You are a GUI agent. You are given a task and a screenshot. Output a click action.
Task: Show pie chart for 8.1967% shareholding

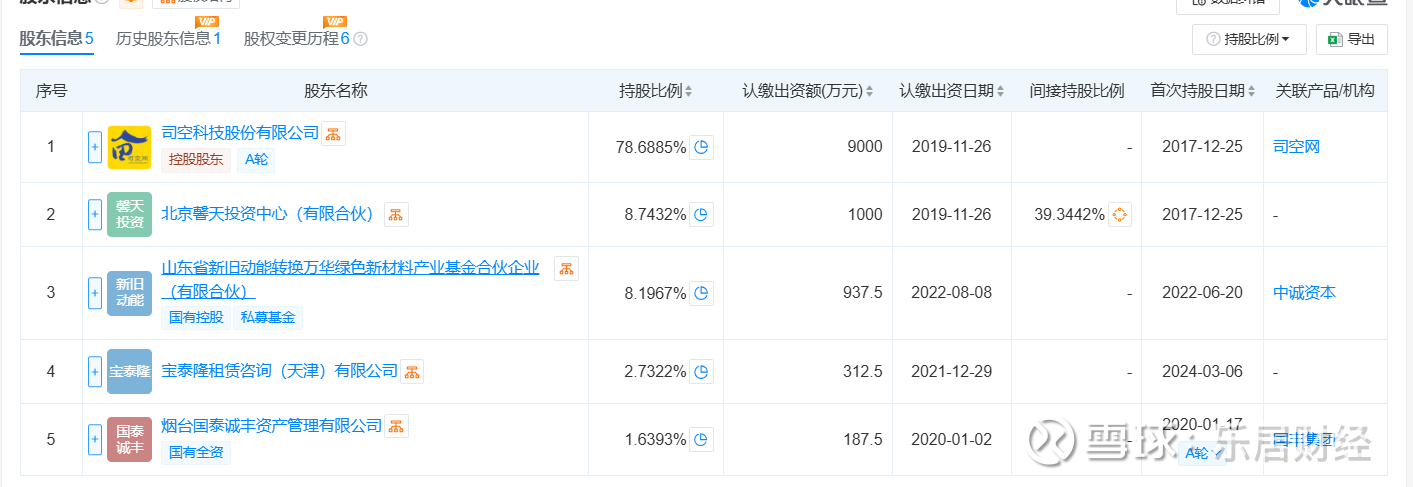tap(702, 293)
